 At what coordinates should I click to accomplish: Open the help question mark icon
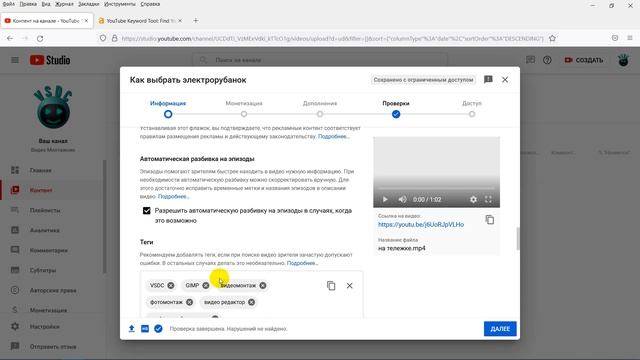point(547,60)
